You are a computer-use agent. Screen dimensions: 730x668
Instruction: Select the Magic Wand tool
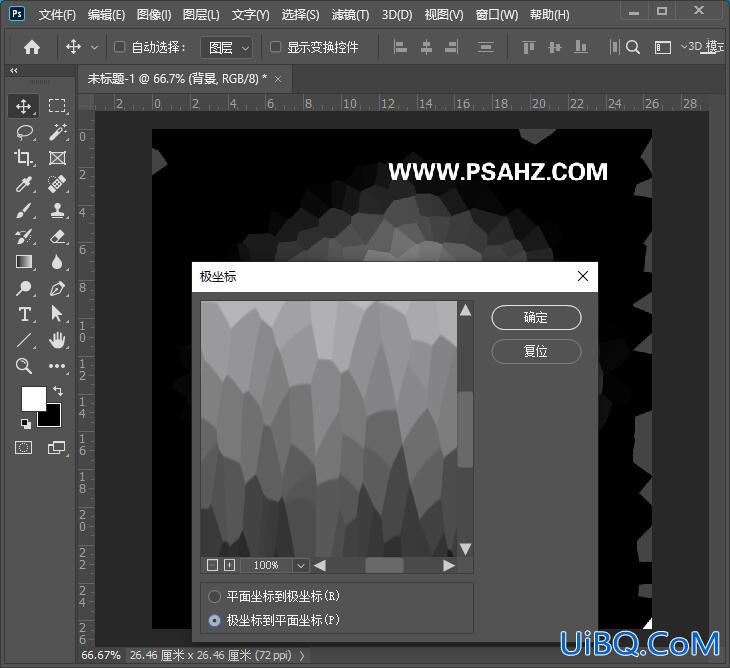[x=57, y=133]
